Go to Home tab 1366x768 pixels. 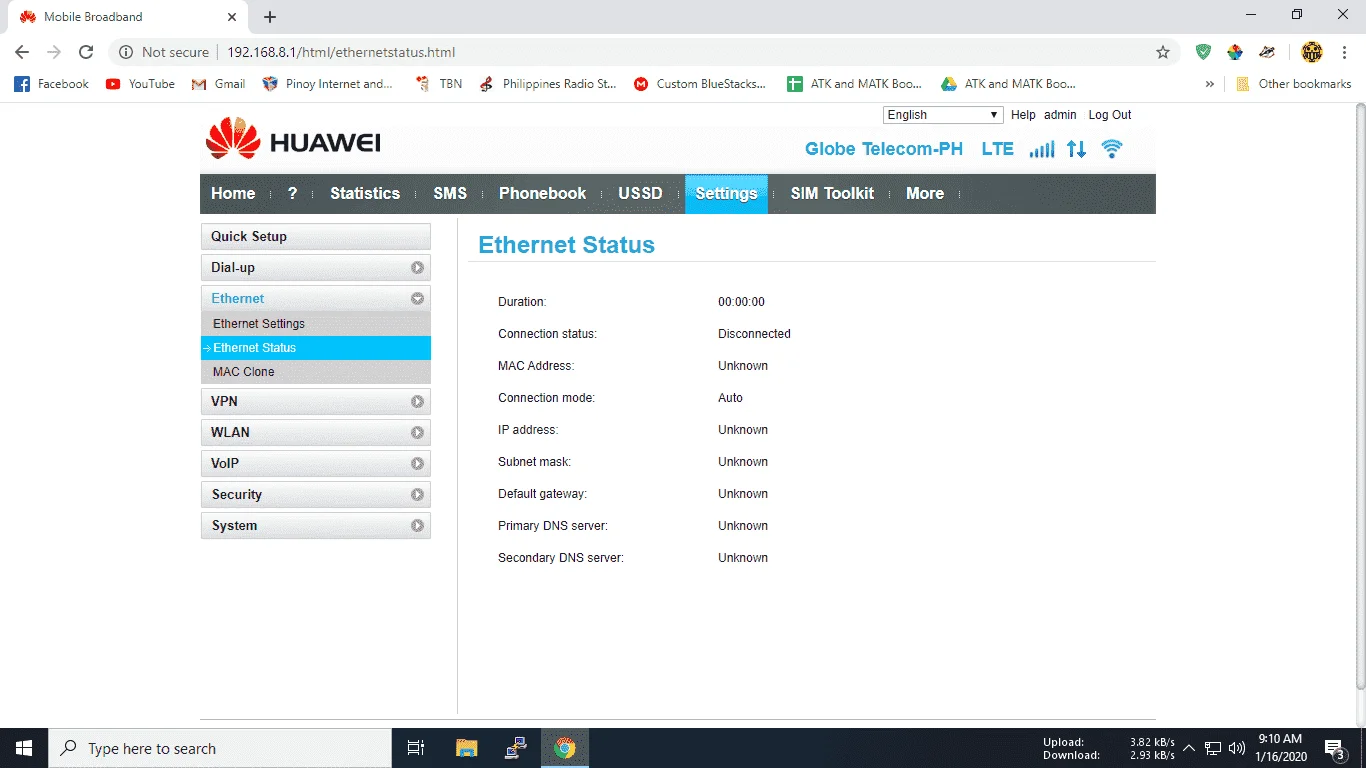click(x=233, y=194)
